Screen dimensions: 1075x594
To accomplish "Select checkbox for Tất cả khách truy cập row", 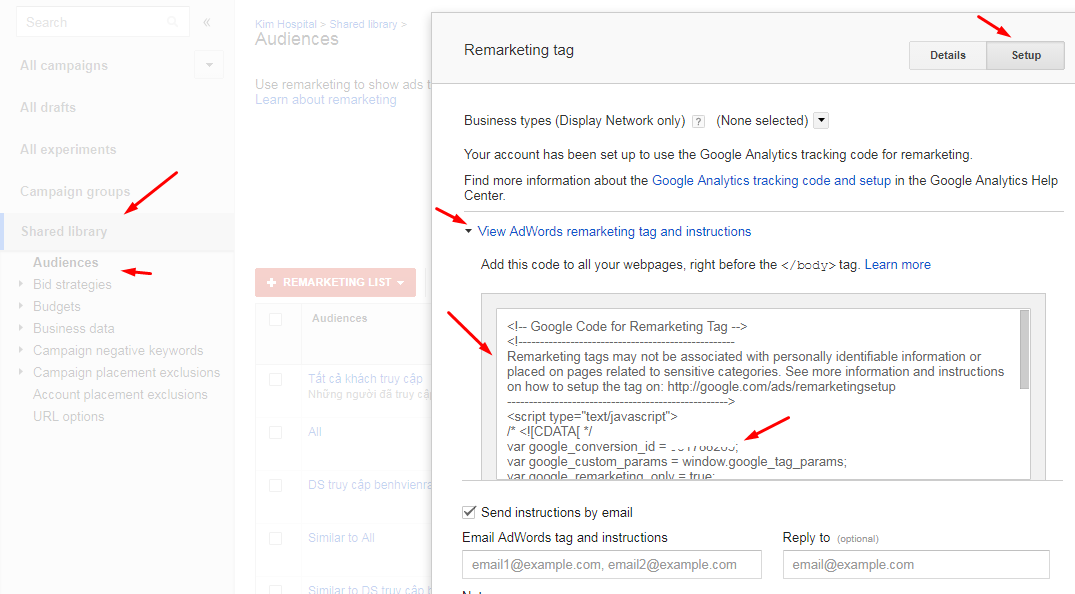I will [x=276, y=379].
